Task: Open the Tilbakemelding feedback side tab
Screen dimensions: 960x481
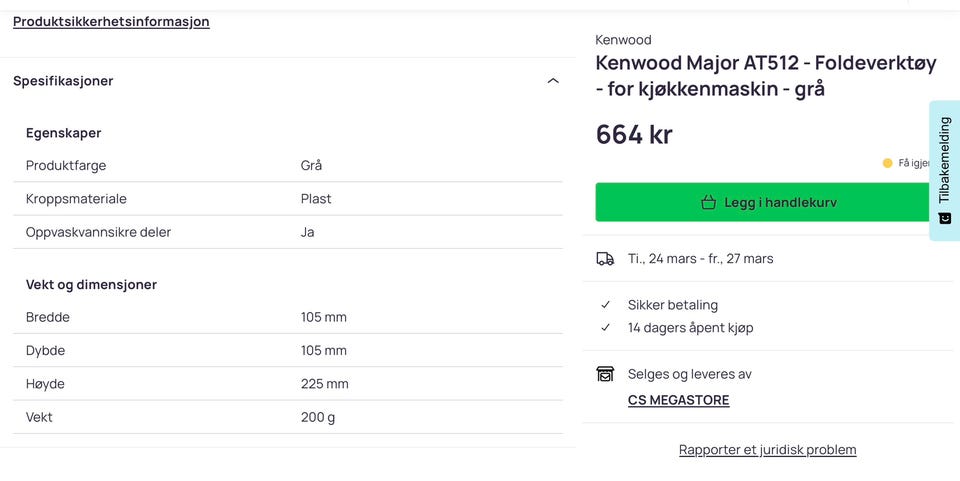Action: click(x=944, y=160)
